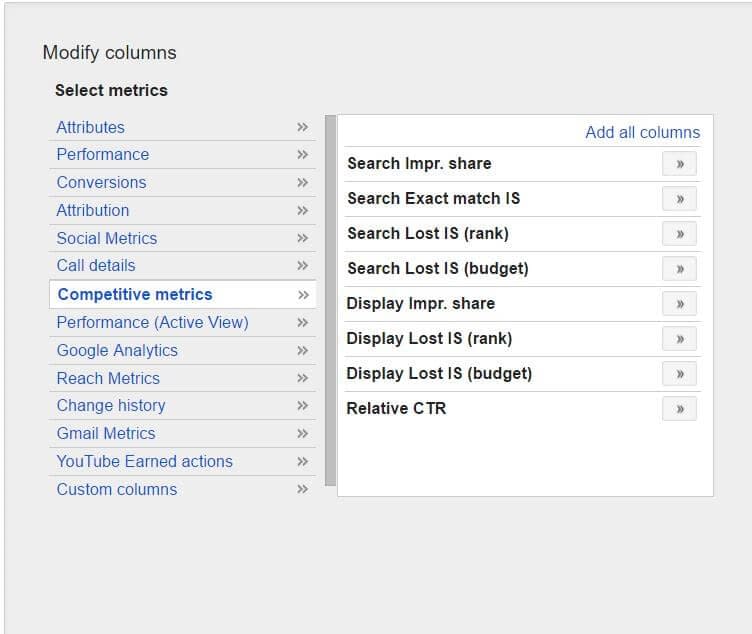Expand the Google Analytics category chevron
The height and width of the screenshot is (634, 752).
pos(302,351)
